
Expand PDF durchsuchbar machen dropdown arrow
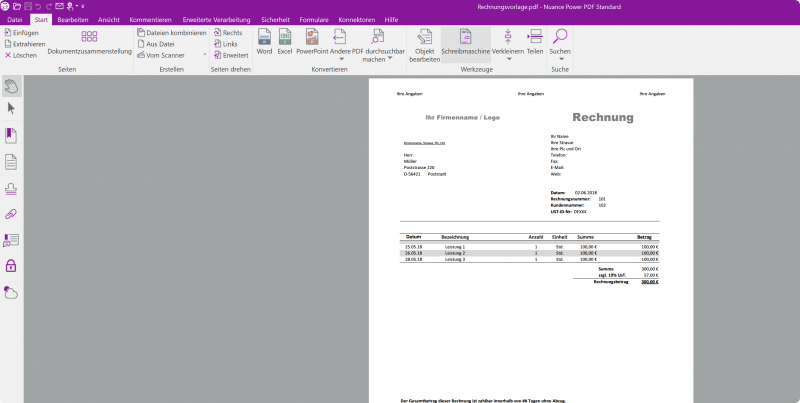(390, 59)
